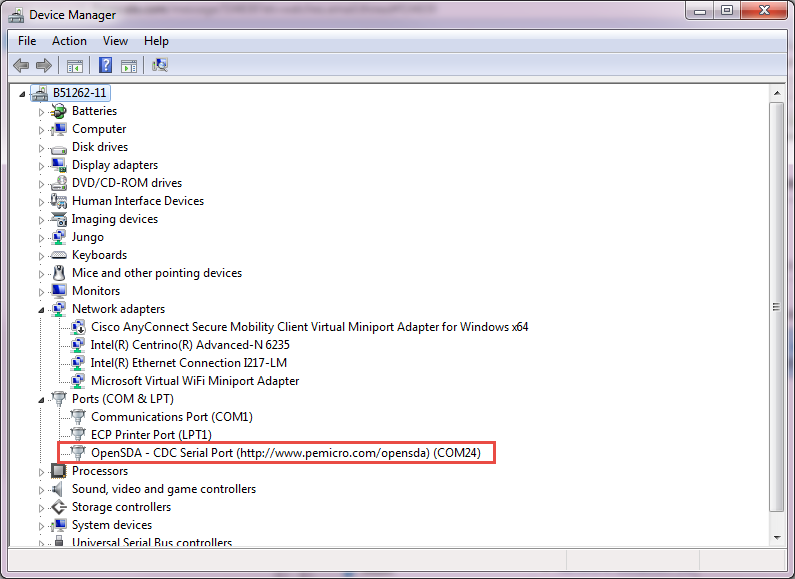Close the Device Manager window
795x579 pixels.
764,11
